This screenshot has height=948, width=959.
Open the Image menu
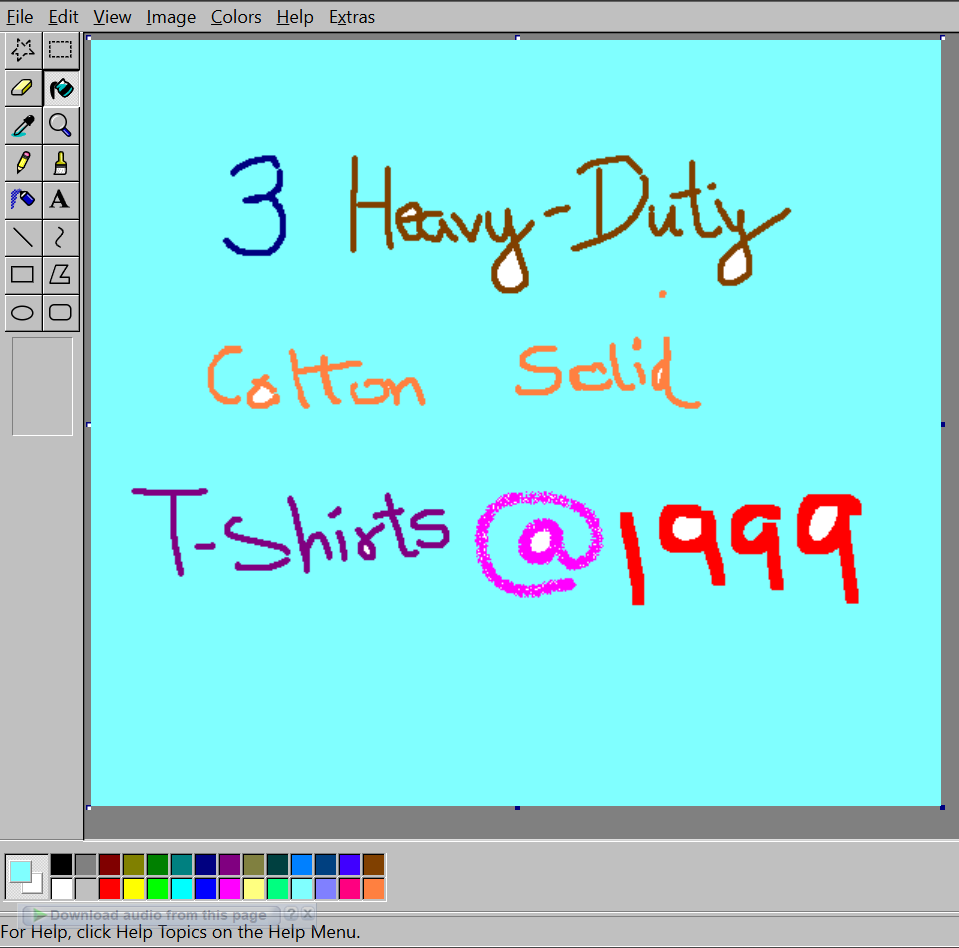coord(171,17)
